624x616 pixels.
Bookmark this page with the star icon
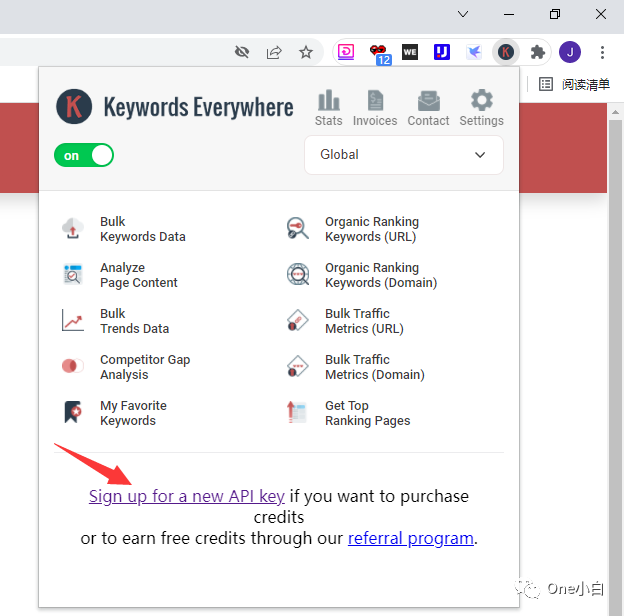(x=306, y=52)
